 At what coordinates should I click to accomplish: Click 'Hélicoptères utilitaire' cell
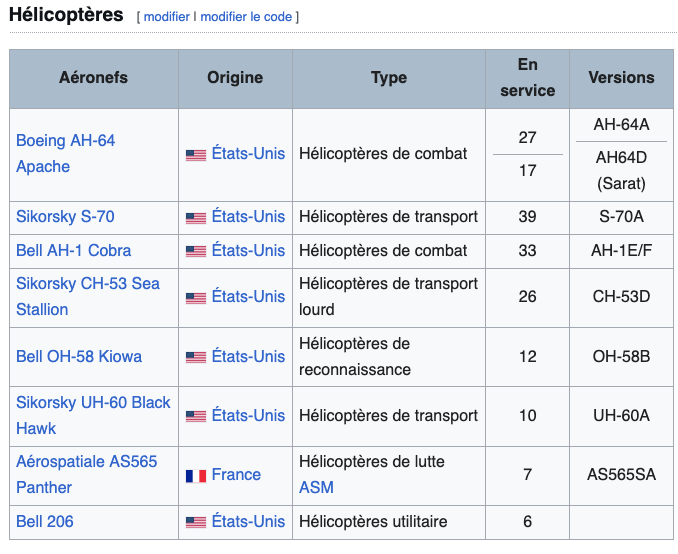[389, 522]
